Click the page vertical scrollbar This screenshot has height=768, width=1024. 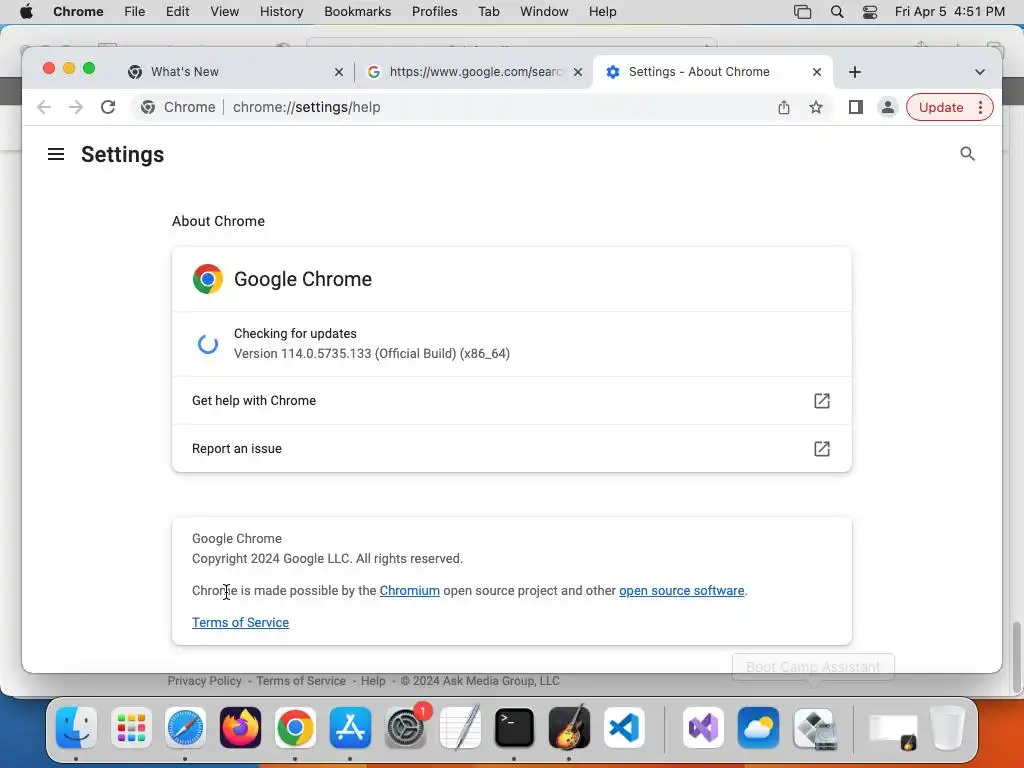[1016, 658]
